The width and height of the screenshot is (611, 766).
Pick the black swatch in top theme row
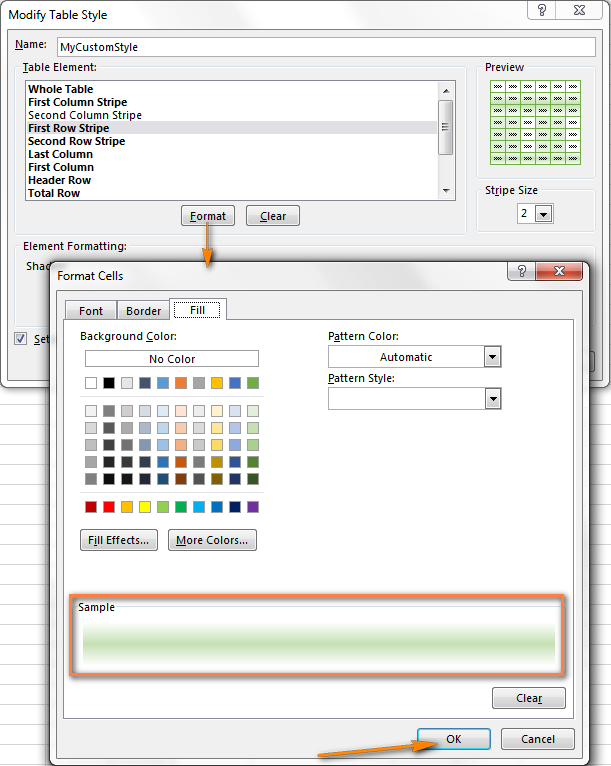(x=109, y=383)
